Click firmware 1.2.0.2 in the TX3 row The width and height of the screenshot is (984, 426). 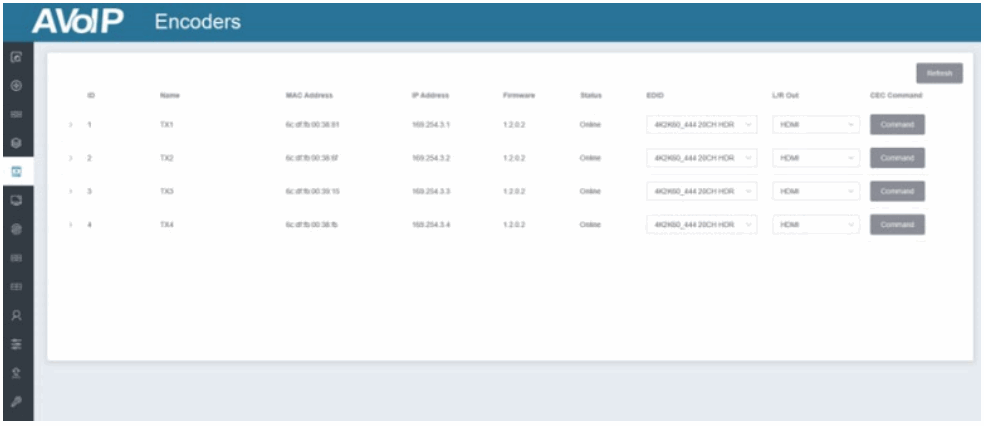pyautogui.click(x=514, y=191)
